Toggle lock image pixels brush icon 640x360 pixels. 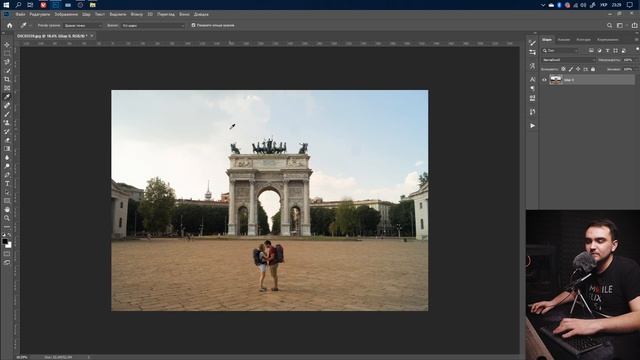pos(571,69)
